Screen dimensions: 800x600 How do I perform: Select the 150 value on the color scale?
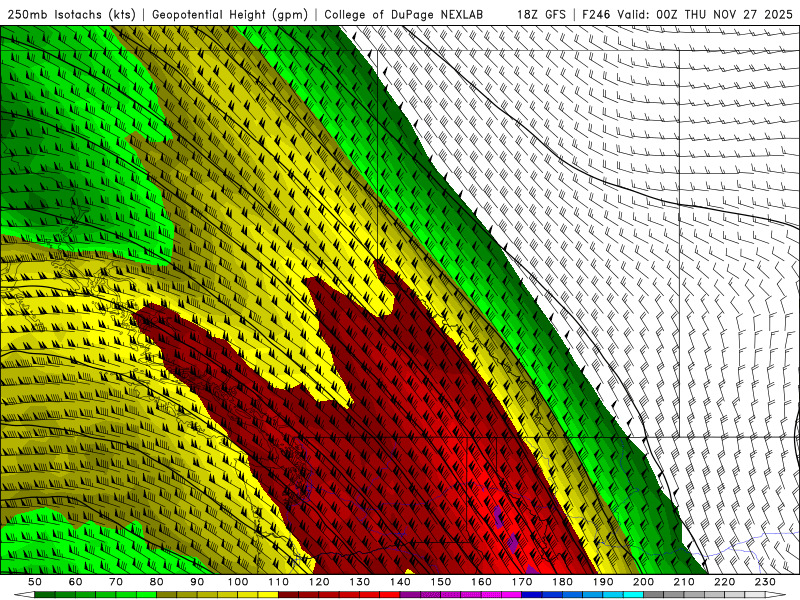(x=441, y=582)
